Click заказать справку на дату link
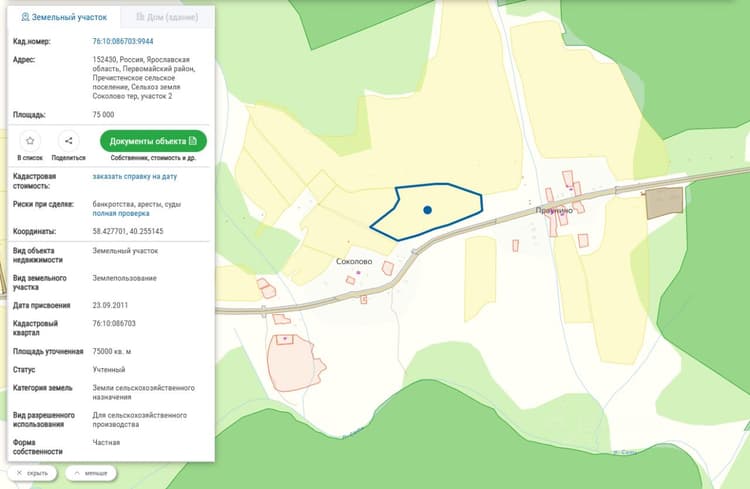 135,177
